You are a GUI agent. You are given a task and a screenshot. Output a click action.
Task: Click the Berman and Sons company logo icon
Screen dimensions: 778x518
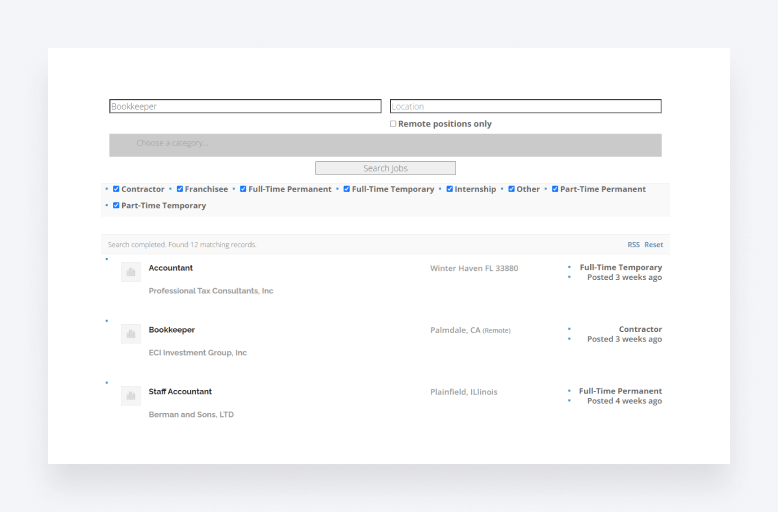[x=130, y=396]
